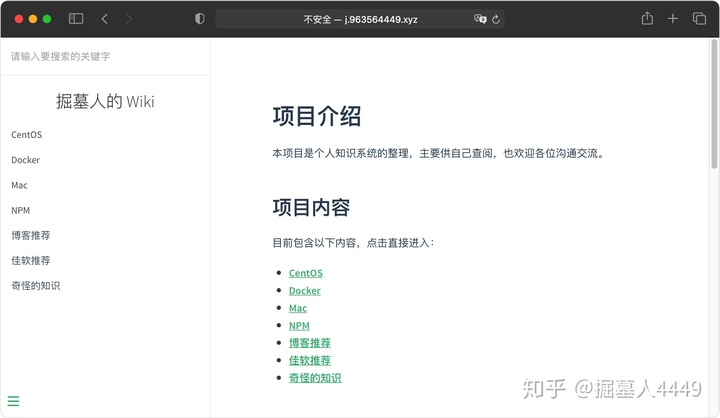Show the tab overview icon
This screenshot has height=418, width=720.
(699, 19)
